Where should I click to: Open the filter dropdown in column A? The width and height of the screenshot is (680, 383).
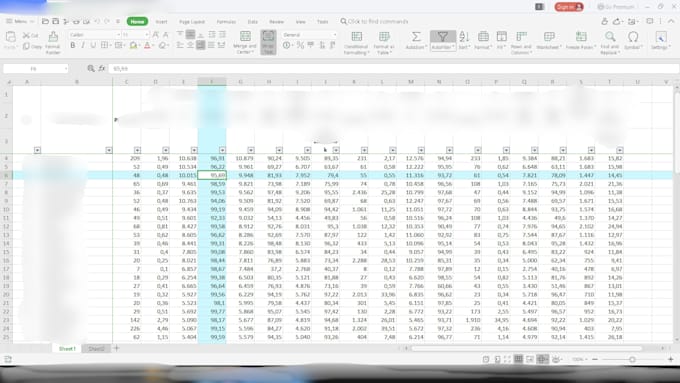click(x=37, y=150)
